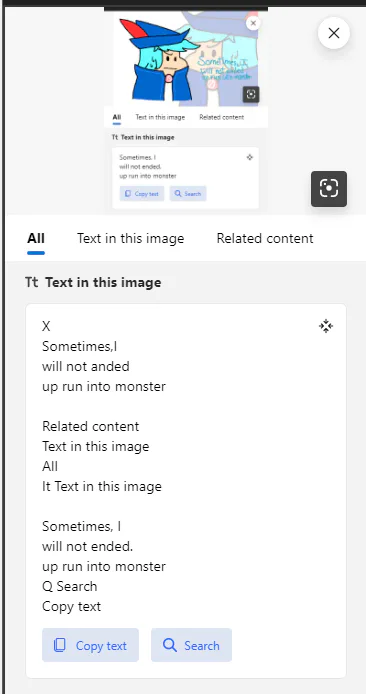366x694 pixels.
Task: Switch to the large Text in this image tab
Action: (131, 238)
